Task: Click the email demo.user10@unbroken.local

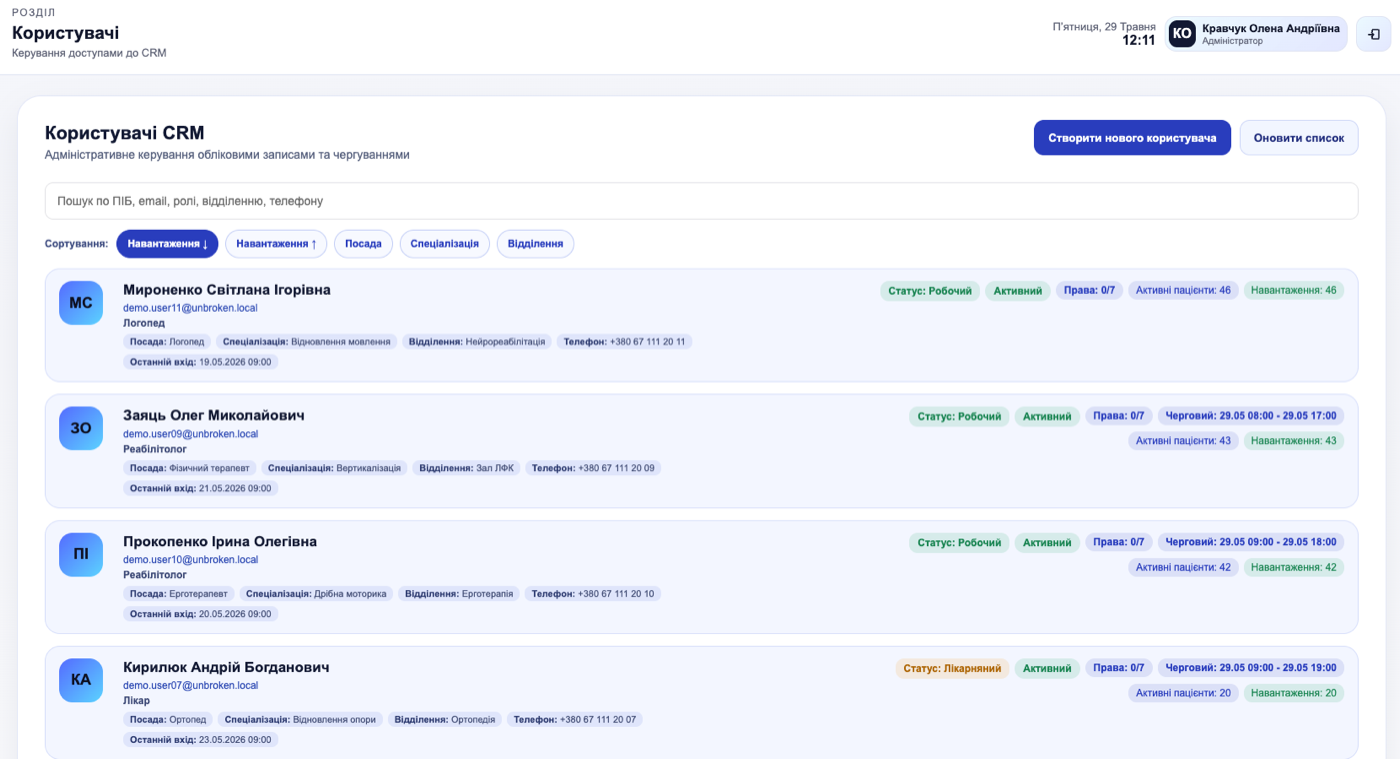Action: pyautogui.click(x=190, y=560)
